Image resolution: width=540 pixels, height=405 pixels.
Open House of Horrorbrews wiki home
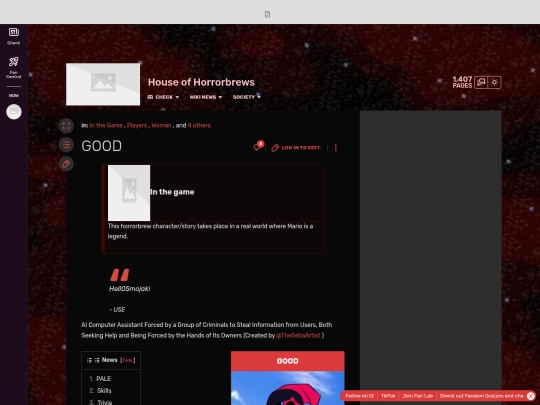pyautogui.click(x=201, y=82)
